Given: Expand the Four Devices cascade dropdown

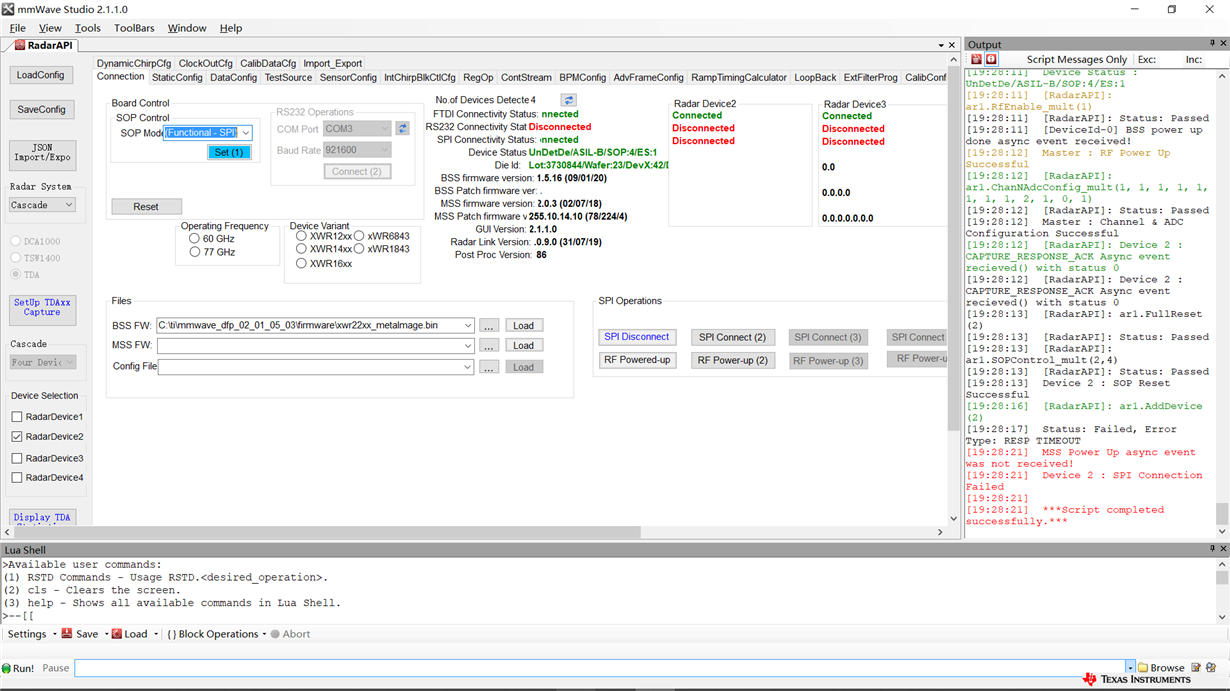Looking at the screenshot, I should (69, 362).
